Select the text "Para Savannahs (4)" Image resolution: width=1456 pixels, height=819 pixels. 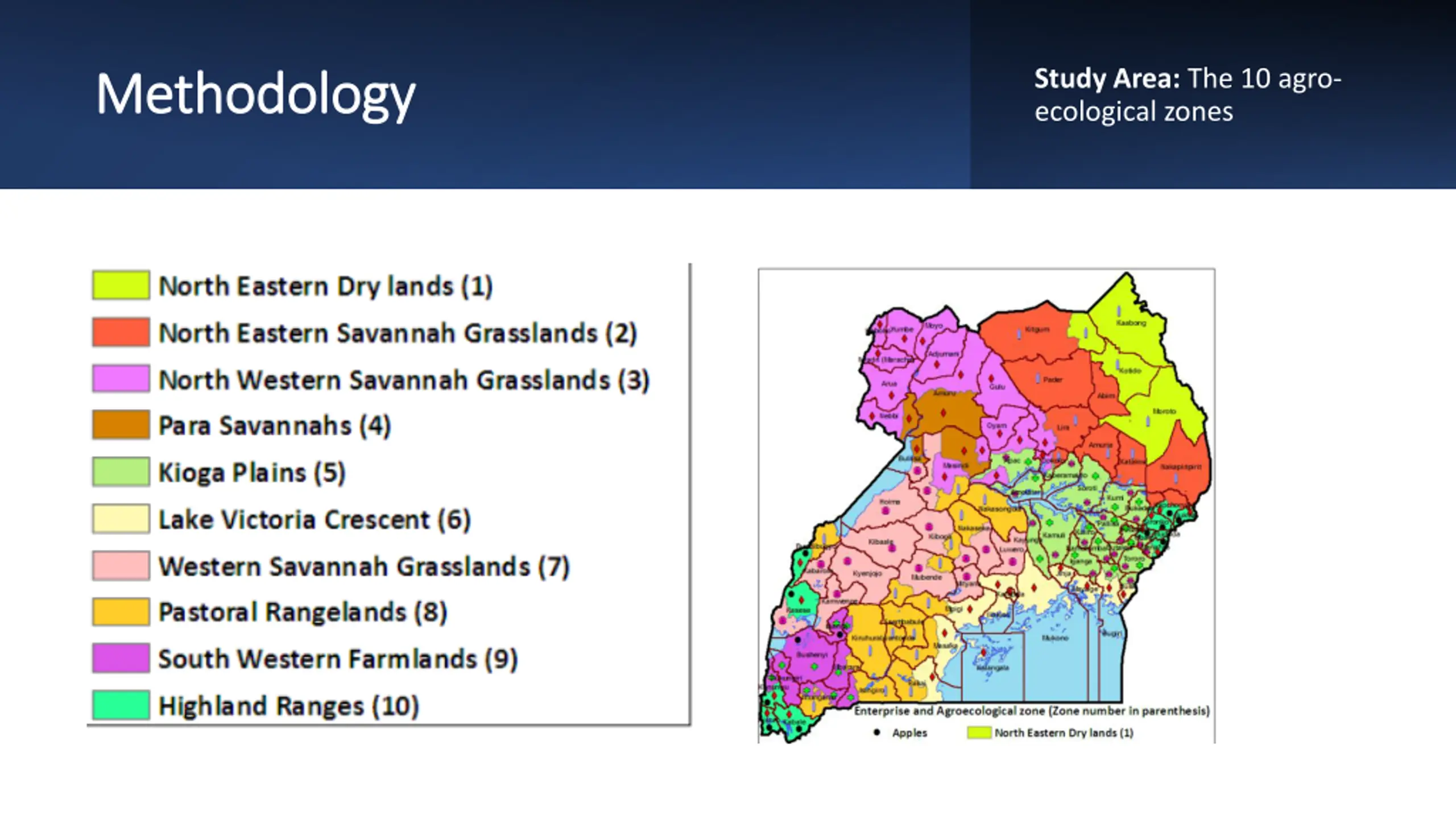[x=275, y=426]
